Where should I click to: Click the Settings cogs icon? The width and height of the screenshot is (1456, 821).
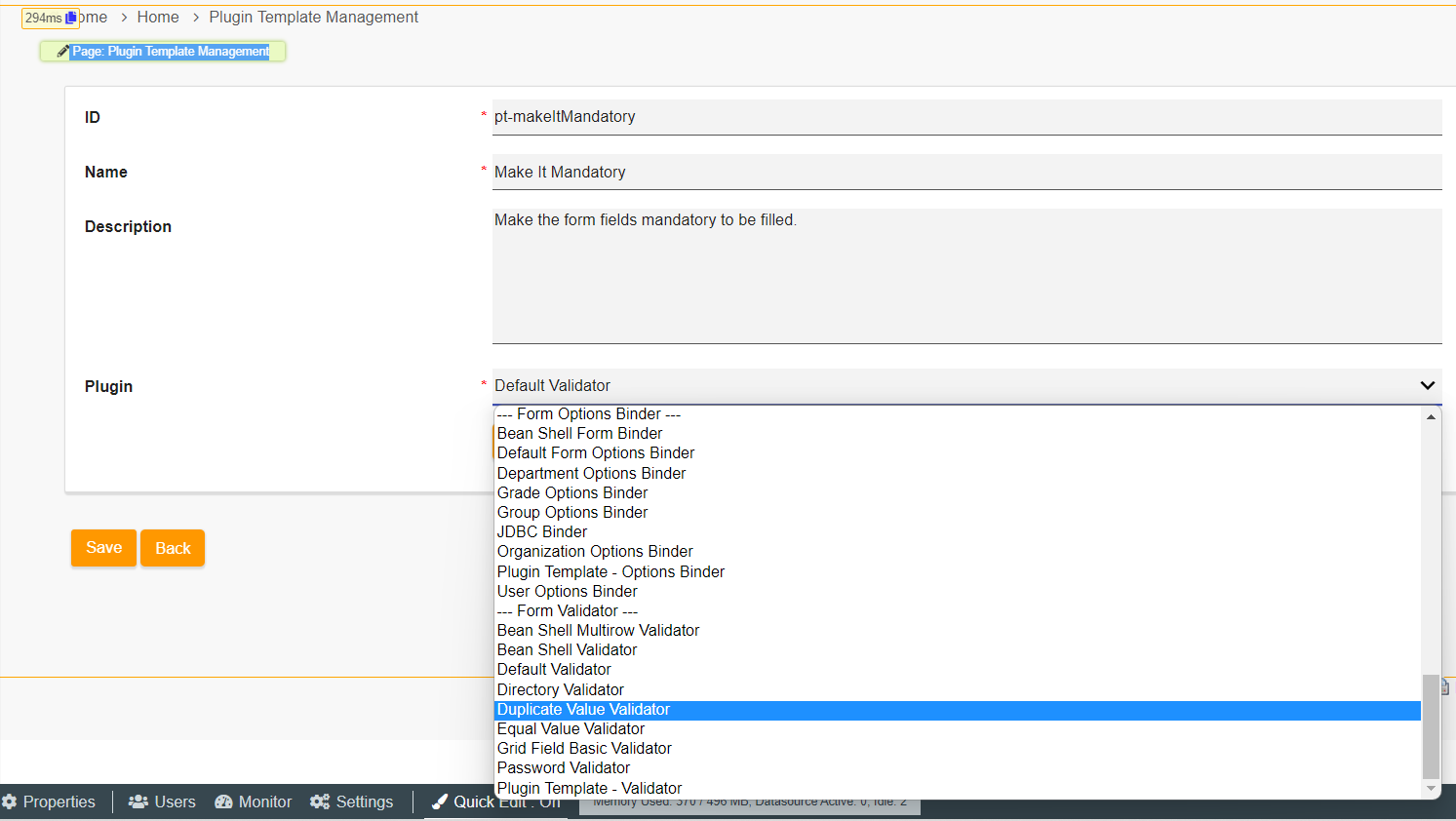point(320,801)
